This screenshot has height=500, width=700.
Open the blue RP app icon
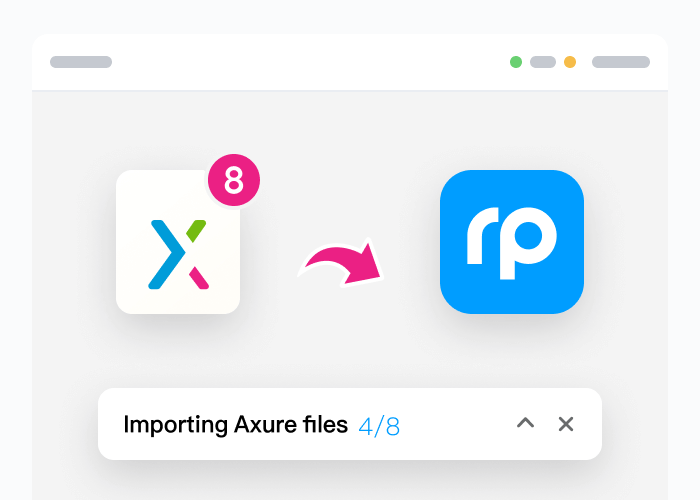(511, 242)
